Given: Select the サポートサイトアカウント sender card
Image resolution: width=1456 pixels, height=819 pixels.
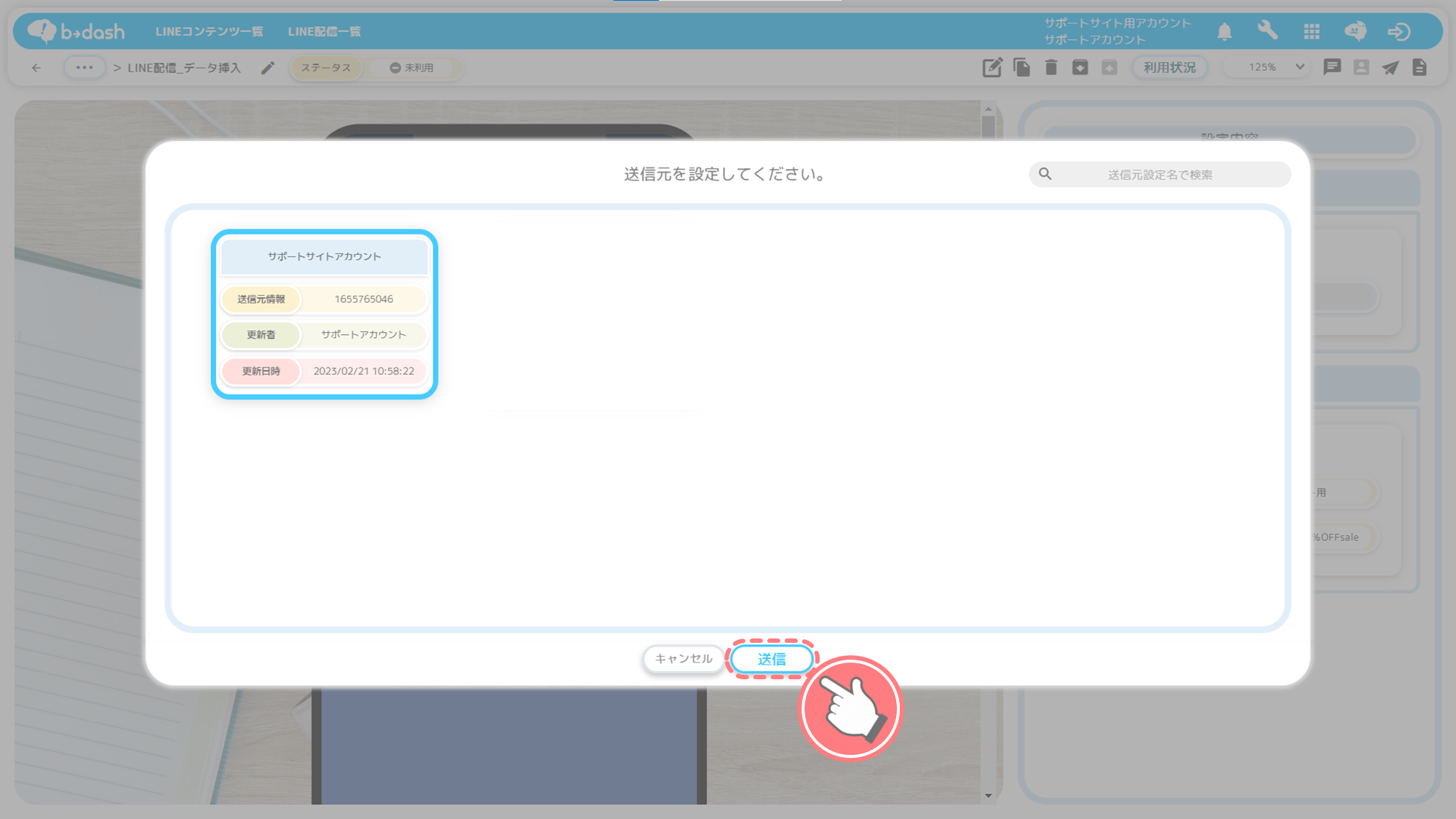Looking at the screenshot, I should pyautogui.click(x=324, y=314).
